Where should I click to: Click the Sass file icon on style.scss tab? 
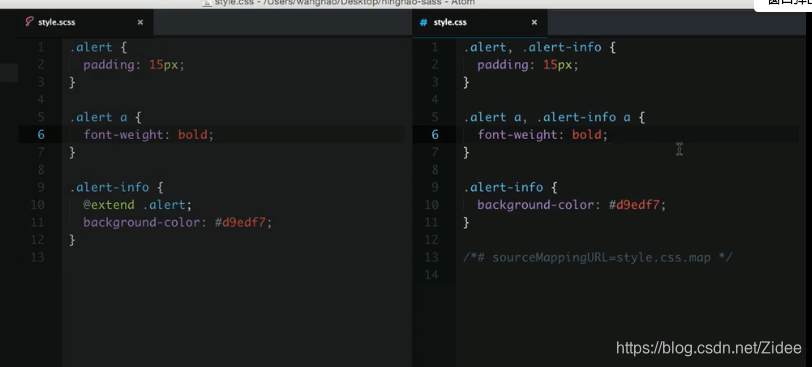[29, 22]
